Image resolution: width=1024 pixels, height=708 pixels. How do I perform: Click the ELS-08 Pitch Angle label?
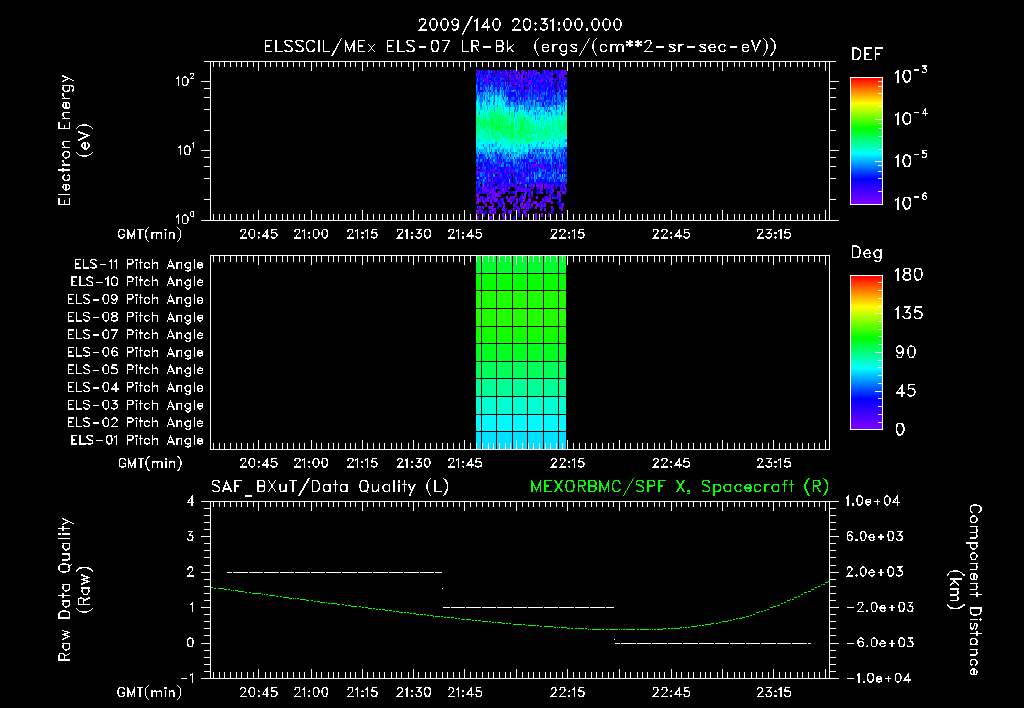(135, 317)
